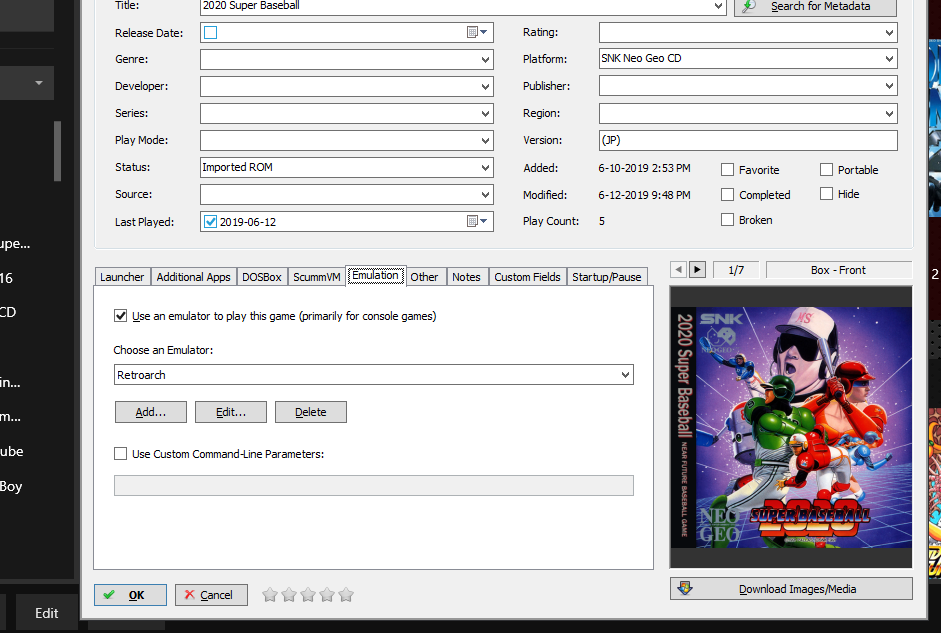941x633 pixels.
Task: Expand the Title dropdown arrow
Action: 718,6
